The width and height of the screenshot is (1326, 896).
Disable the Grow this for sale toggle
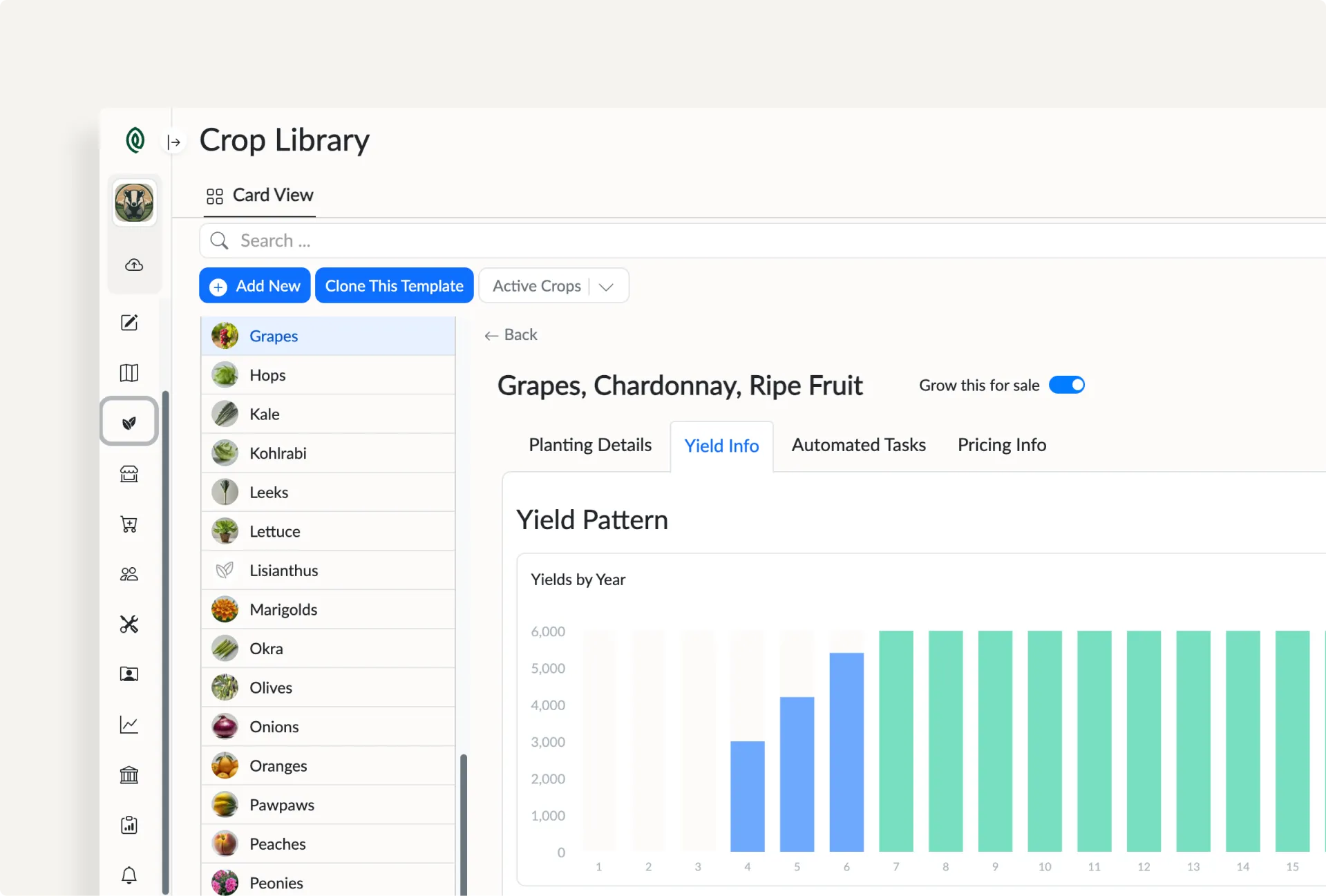[1067, 385]
